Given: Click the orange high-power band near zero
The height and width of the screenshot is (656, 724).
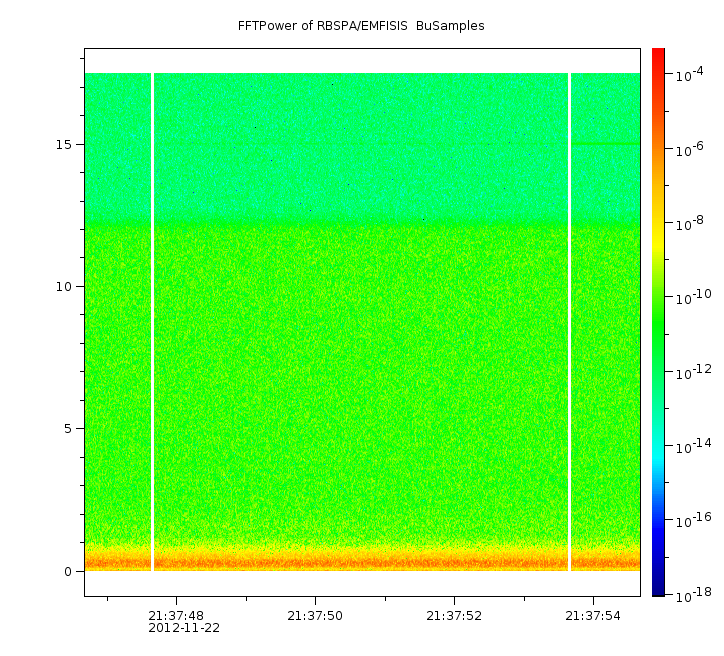Looking at the screenshot, I should tap(360, 563).
